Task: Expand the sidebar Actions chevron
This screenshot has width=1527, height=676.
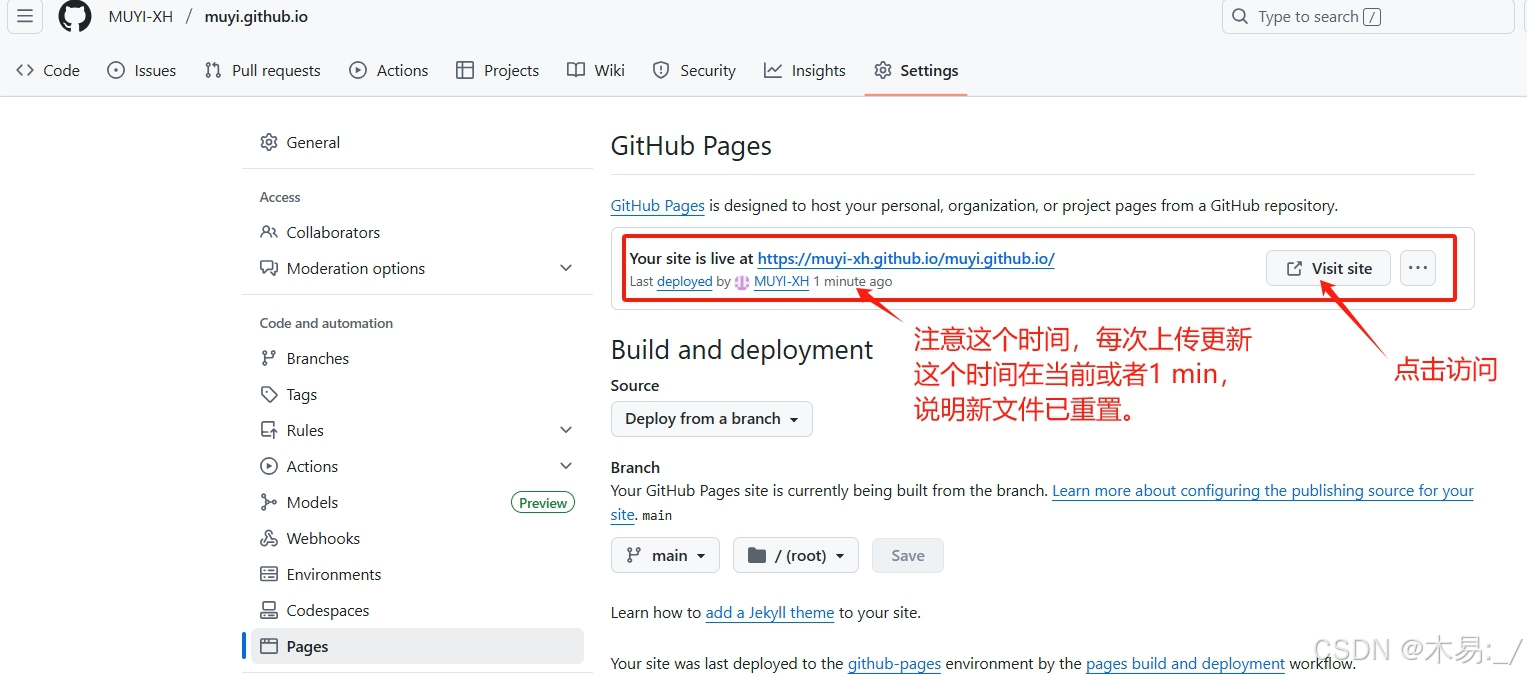Action: pyautogui.click(x=566, y=466)
